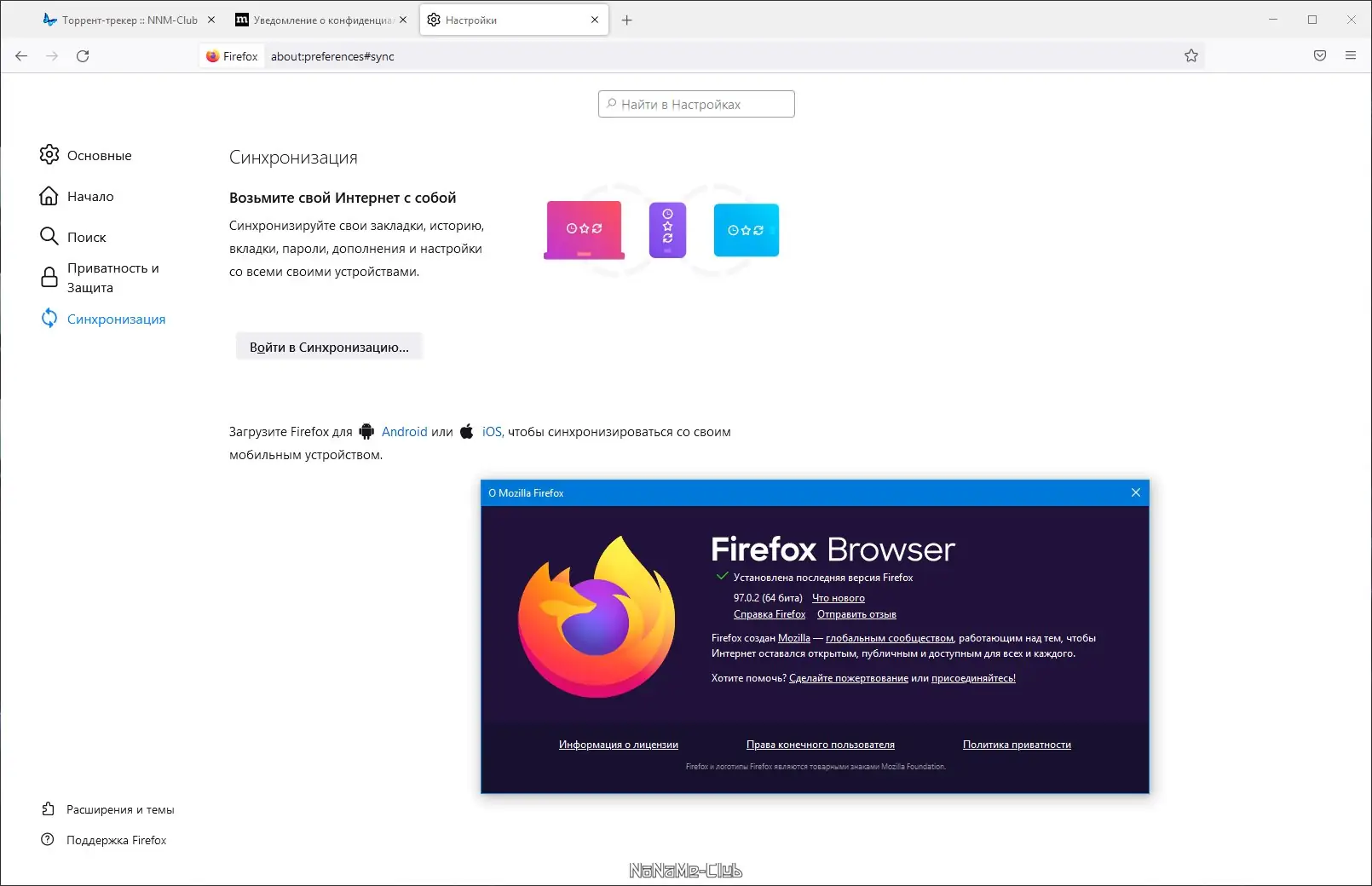
Task: Open Поддержка Firefox help icon
Action: 47,840
